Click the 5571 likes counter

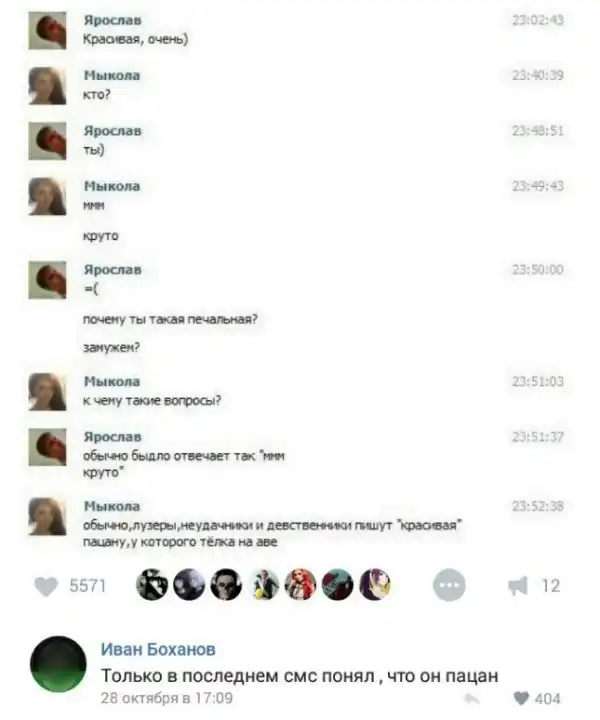[88, 586]
